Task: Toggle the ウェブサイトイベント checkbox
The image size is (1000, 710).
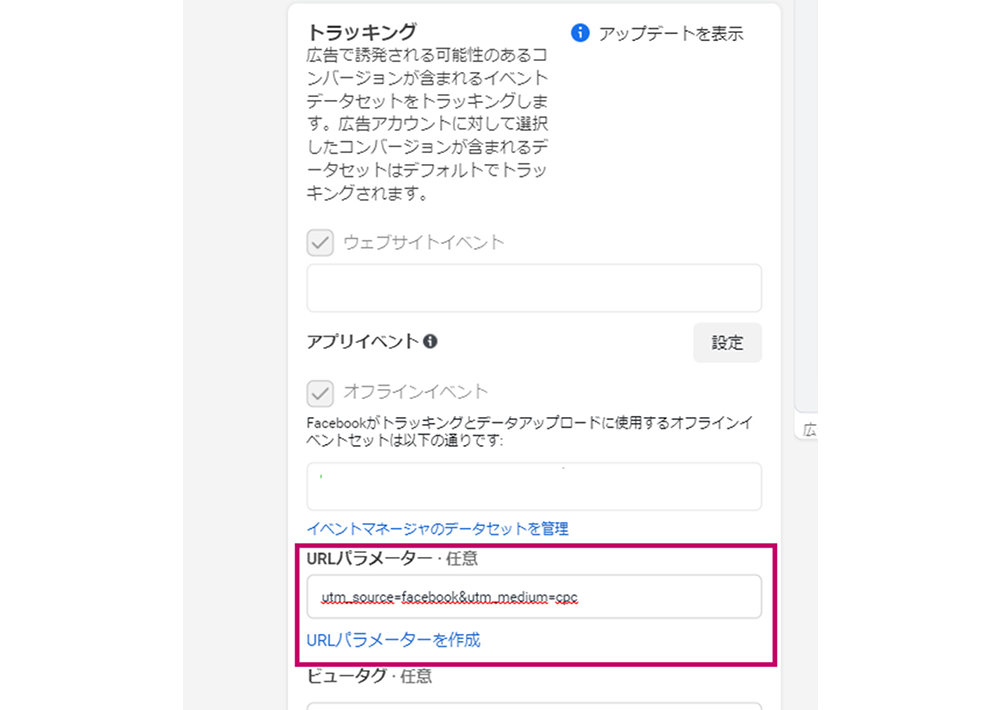Action: click(x=320, y=243)
